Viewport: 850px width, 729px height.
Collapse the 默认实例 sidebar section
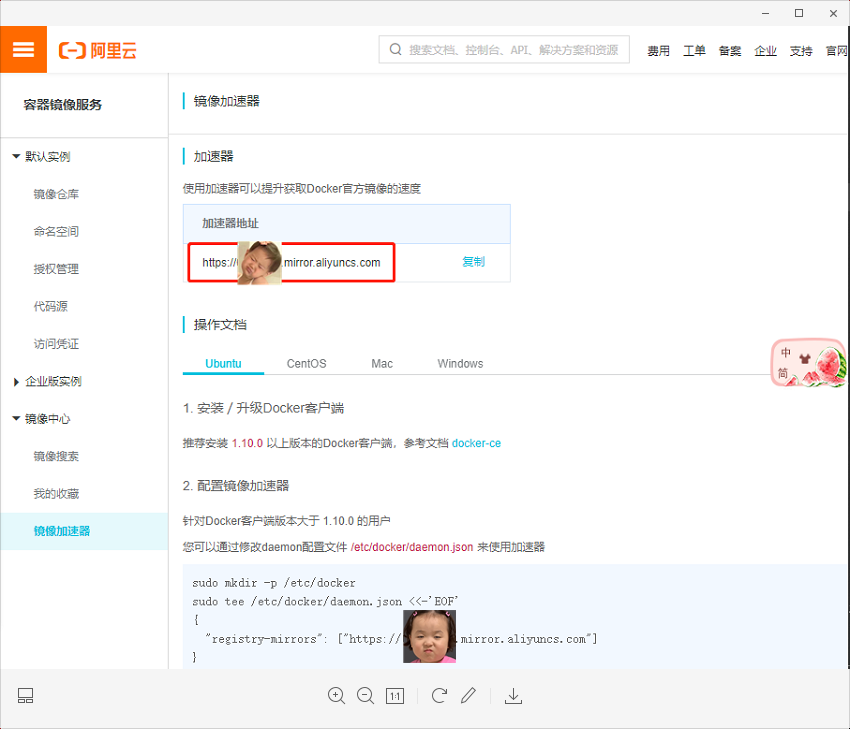(x=47, y=155)
